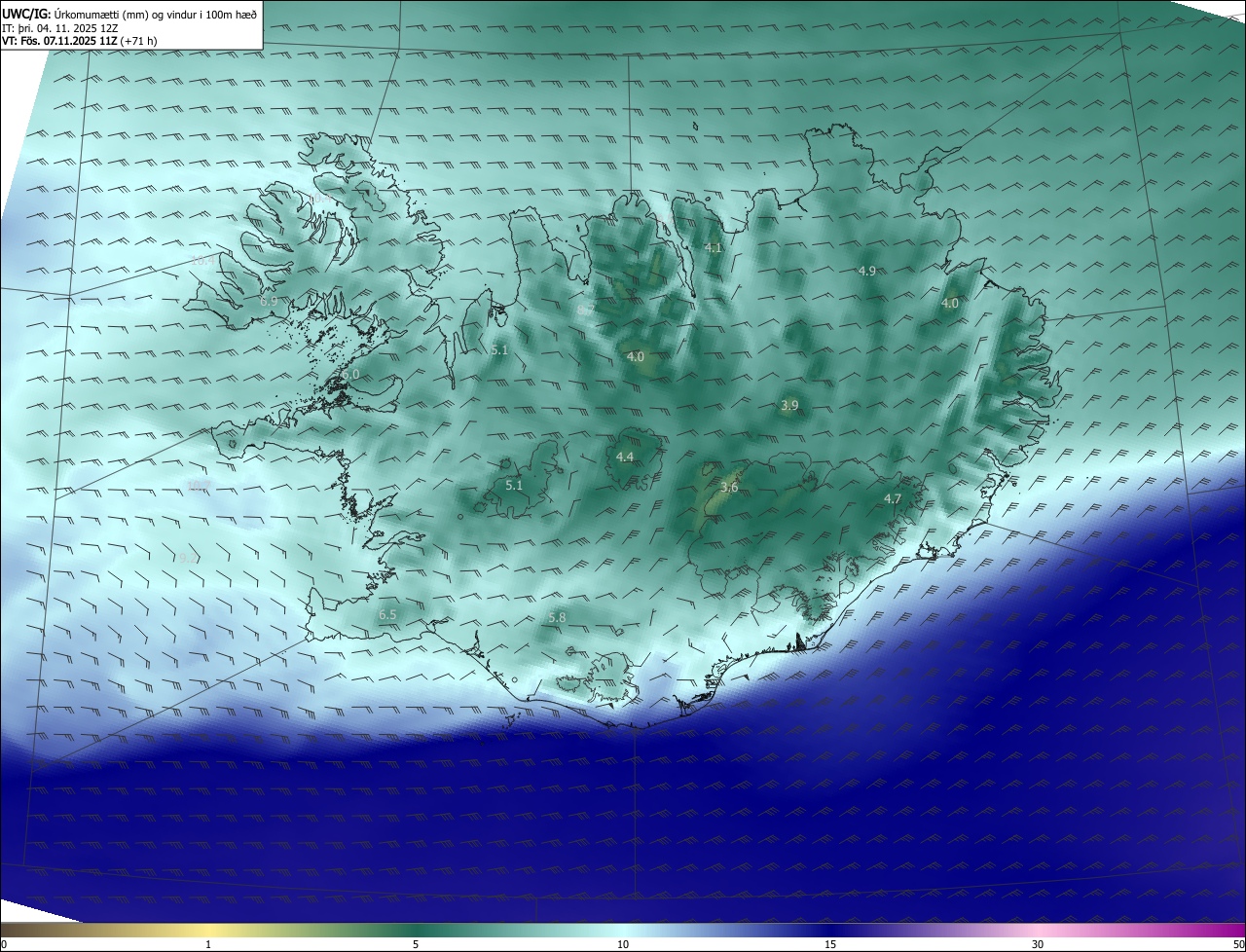This screenshot has width=1246, height=952.
Task: Click the 6.5 value label
Action: (387, 615)
